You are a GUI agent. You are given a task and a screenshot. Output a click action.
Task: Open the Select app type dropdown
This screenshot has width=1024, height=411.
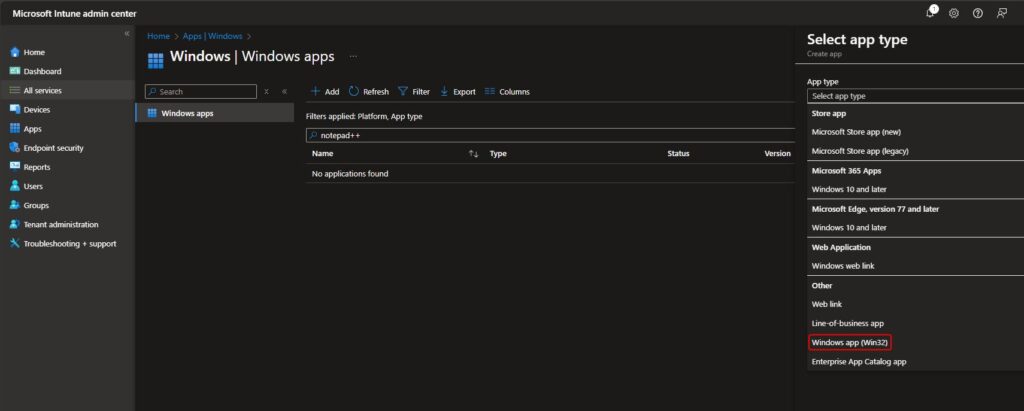916,96
